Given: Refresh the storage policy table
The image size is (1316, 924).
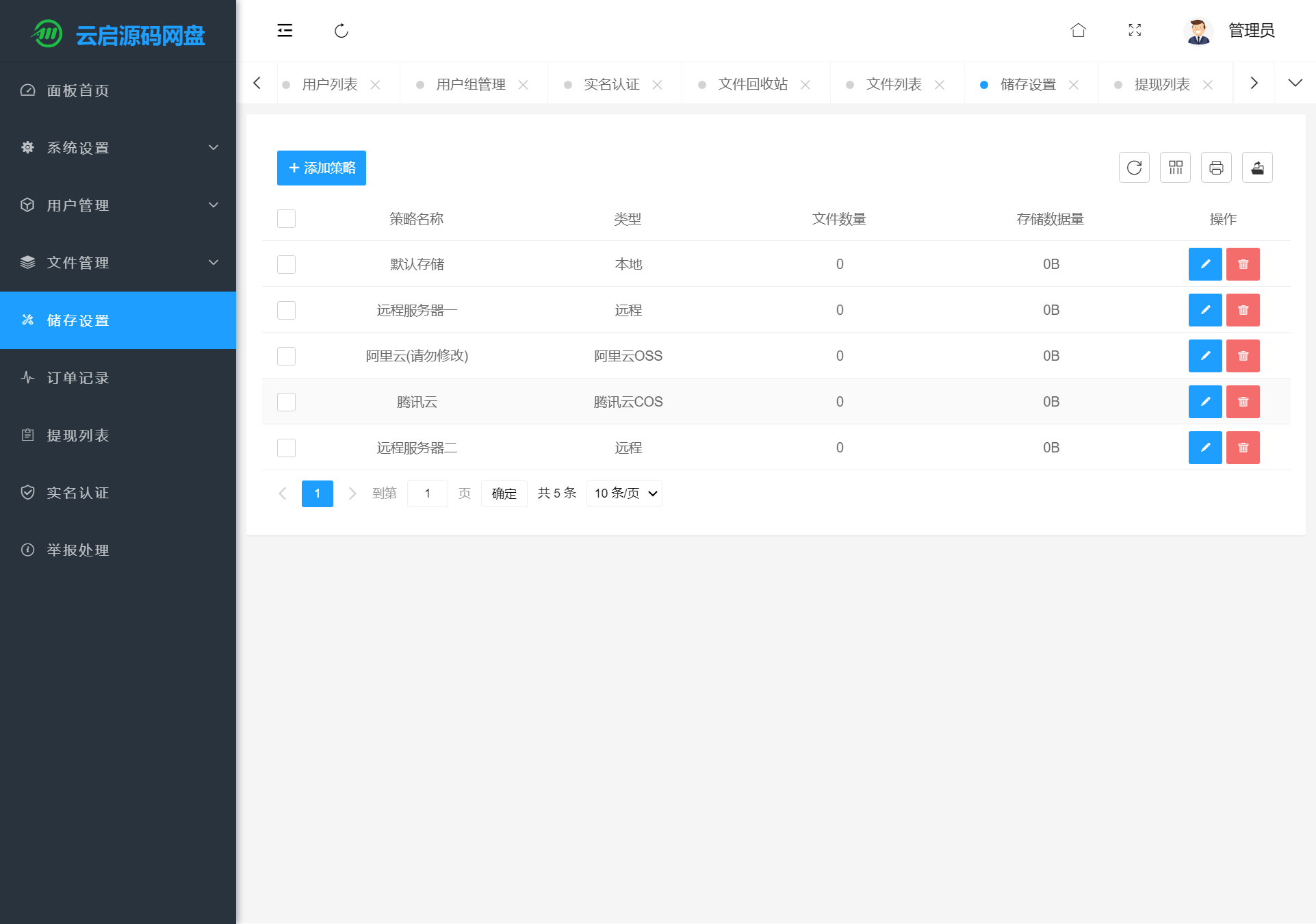Looking at the screenshot, I should pyautogui.click(x=1134, y=168).
